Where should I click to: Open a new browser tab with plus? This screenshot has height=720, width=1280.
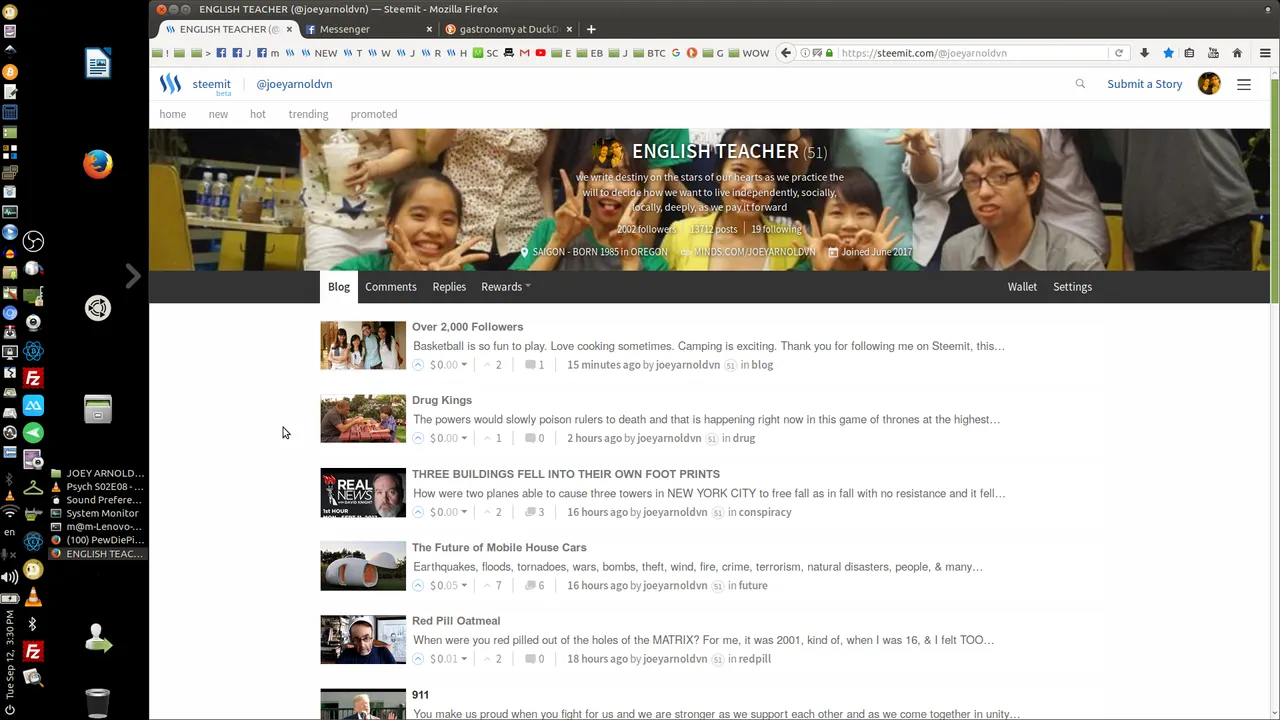point(591,29)
